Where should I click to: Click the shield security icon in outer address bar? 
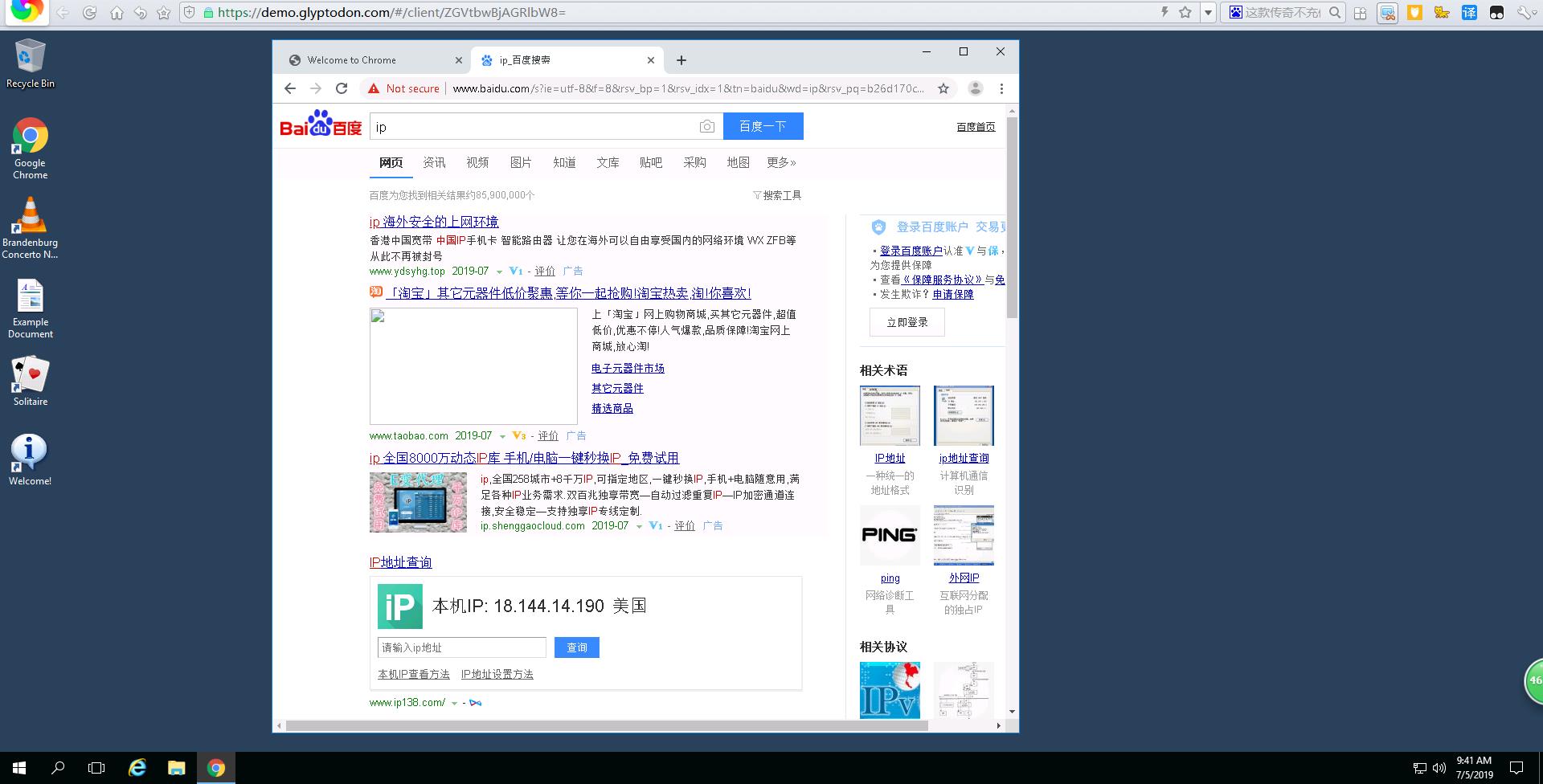click(x=190, y=12)
